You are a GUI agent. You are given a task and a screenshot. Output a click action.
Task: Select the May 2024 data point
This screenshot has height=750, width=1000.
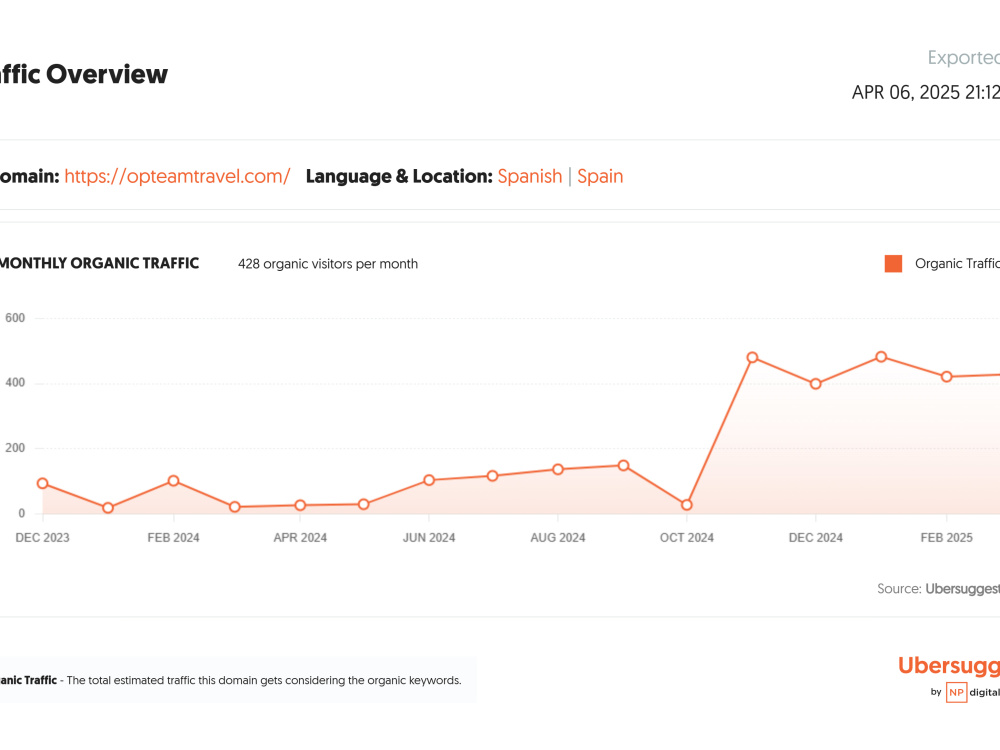(364, 504)
